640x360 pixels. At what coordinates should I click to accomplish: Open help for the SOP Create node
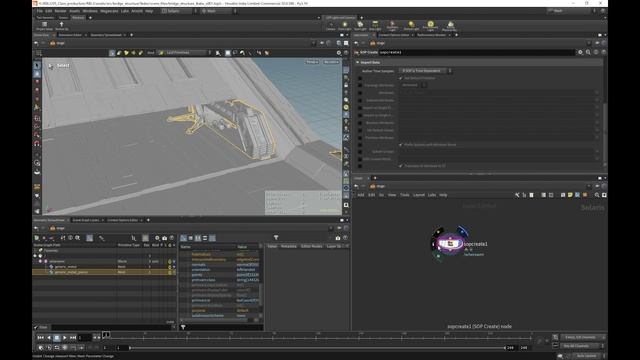pyautogui.click(x=604, y=52)
